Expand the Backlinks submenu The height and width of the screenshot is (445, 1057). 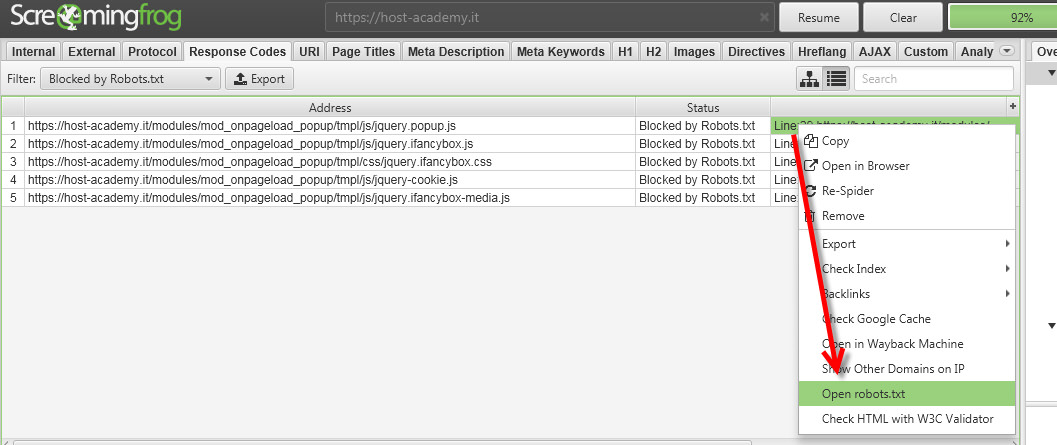[907, 294]
